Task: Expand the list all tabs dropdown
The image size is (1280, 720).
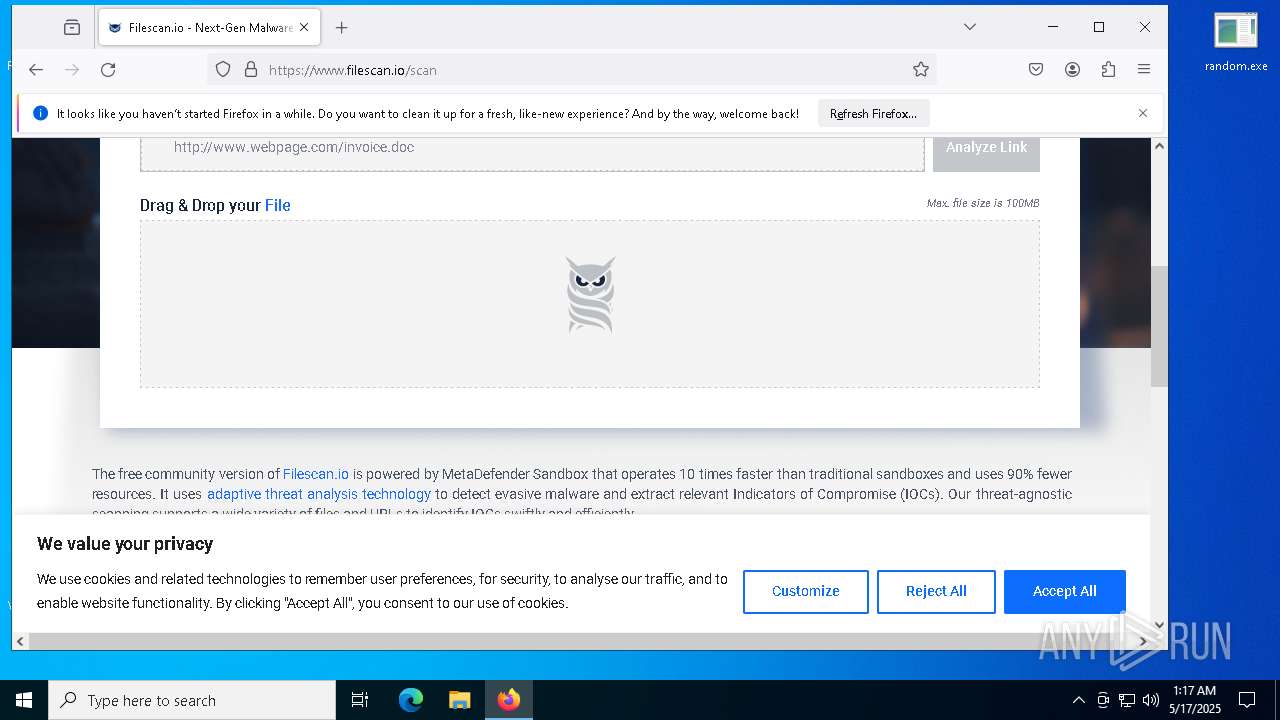Action: tap(969, 27)
